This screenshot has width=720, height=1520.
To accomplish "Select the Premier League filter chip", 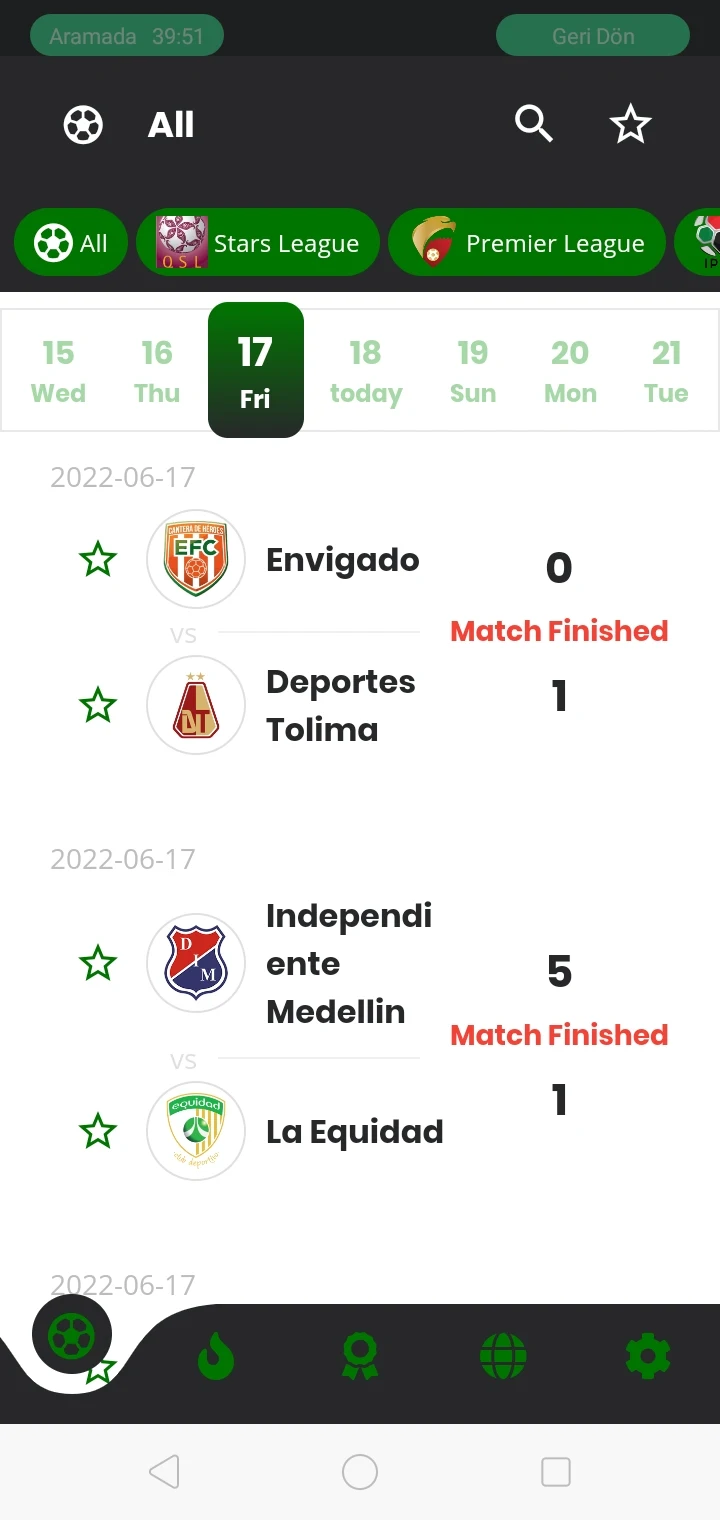I will pos(527,243).
